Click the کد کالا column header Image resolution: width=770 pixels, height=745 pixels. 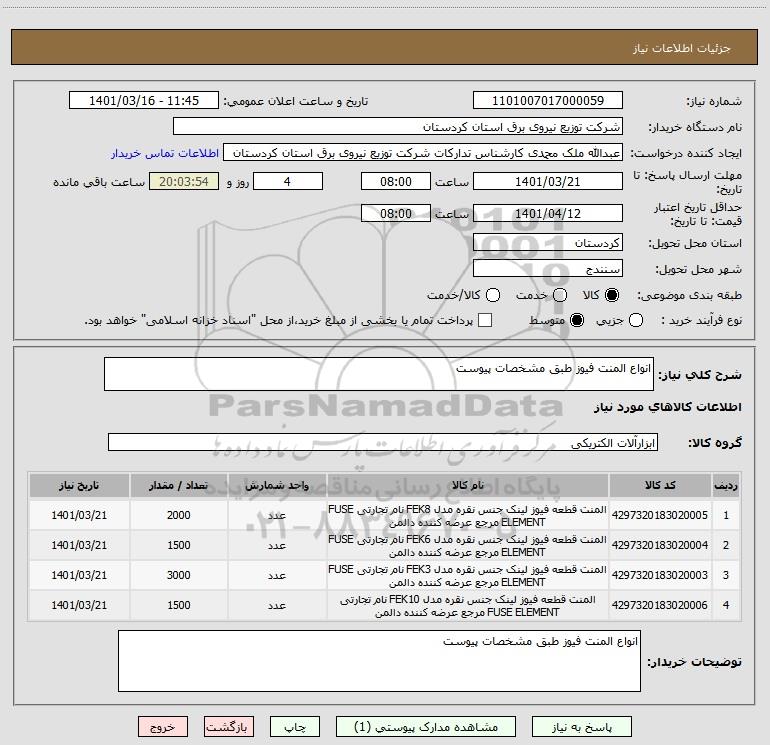(660, 485)
